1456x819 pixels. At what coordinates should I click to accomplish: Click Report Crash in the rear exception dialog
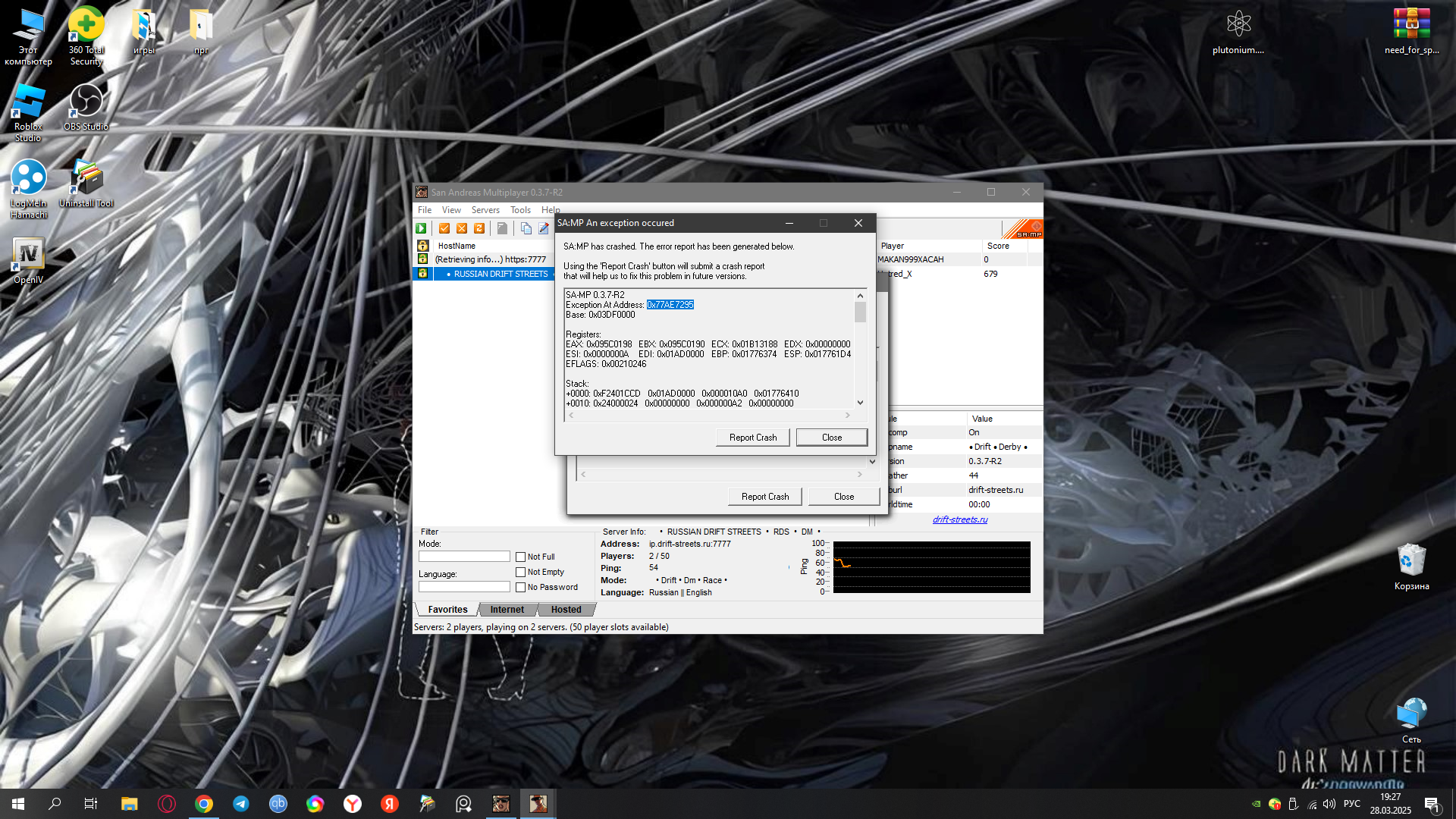765,497
